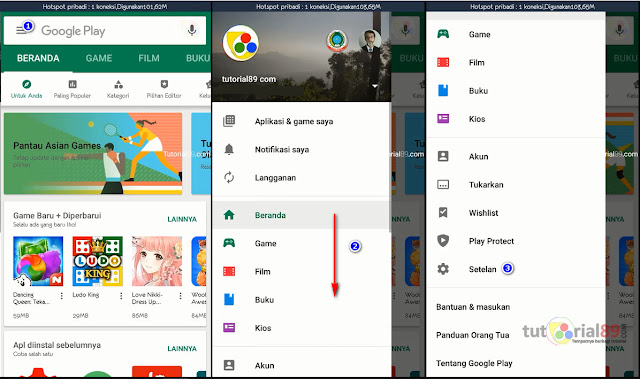Switch to the BERANDA tab

tap(38, 58)
